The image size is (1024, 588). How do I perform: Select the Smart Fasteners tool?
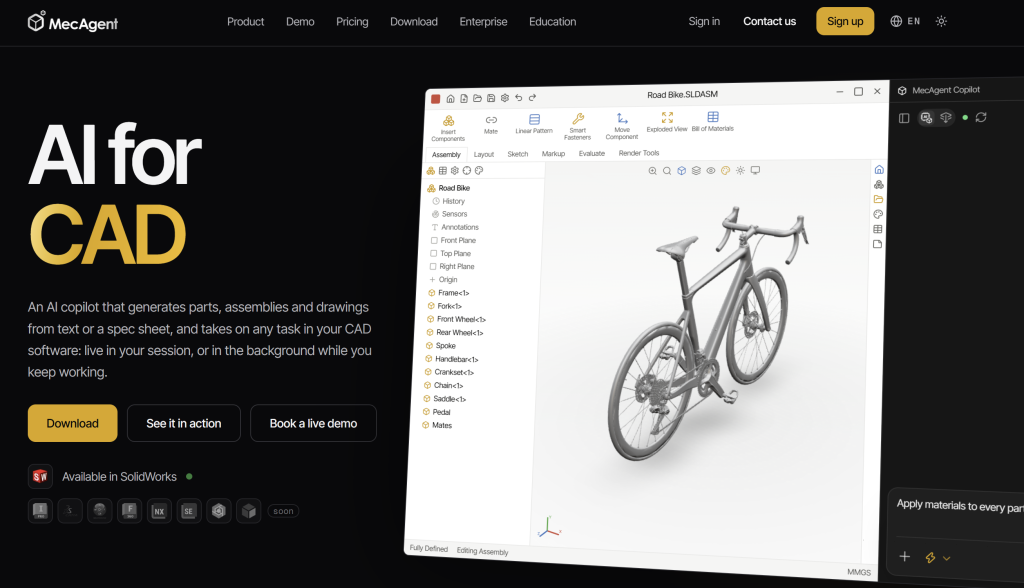(578, 126)
